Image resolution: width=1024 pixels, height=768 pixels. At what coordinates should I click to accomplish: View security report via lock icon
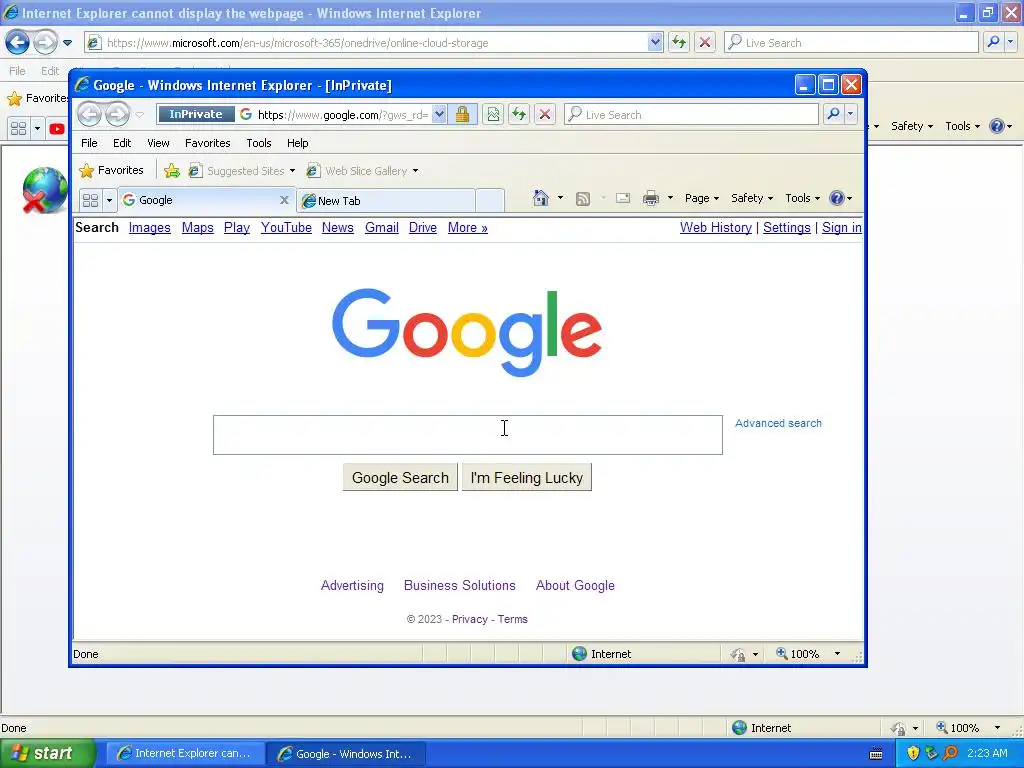462,114
